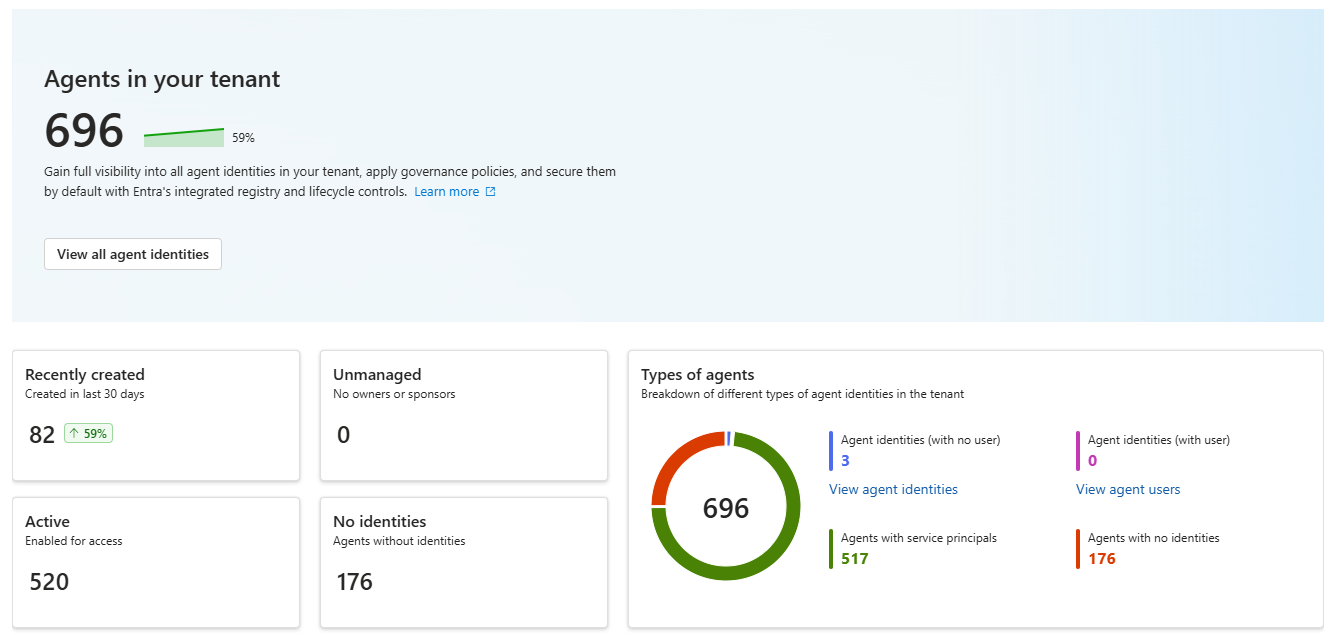Click the View all agent identities button
Image resolution: width=1334 pixels, height=635 pixels.
coord(132,253)
